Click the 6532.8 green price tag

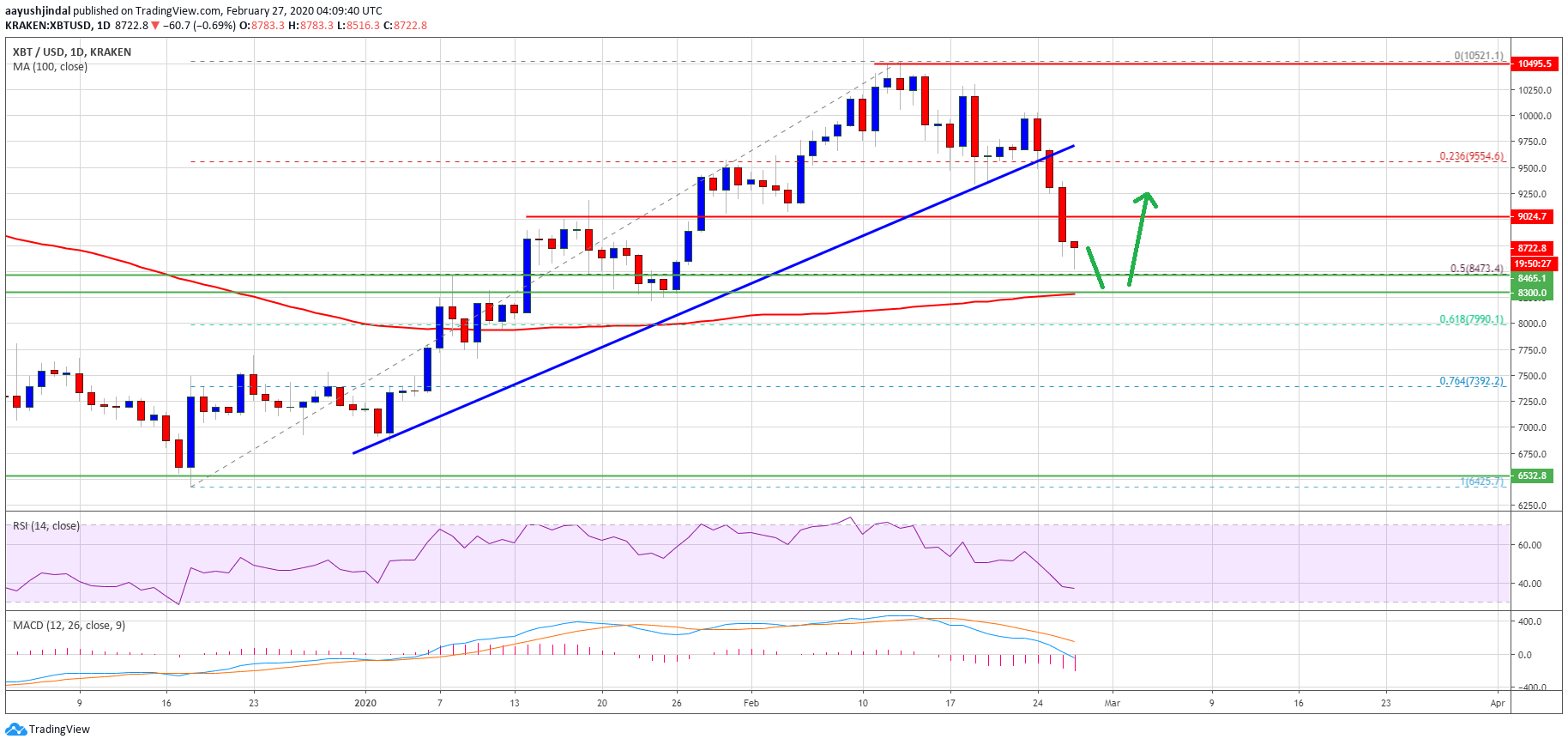1532,475
